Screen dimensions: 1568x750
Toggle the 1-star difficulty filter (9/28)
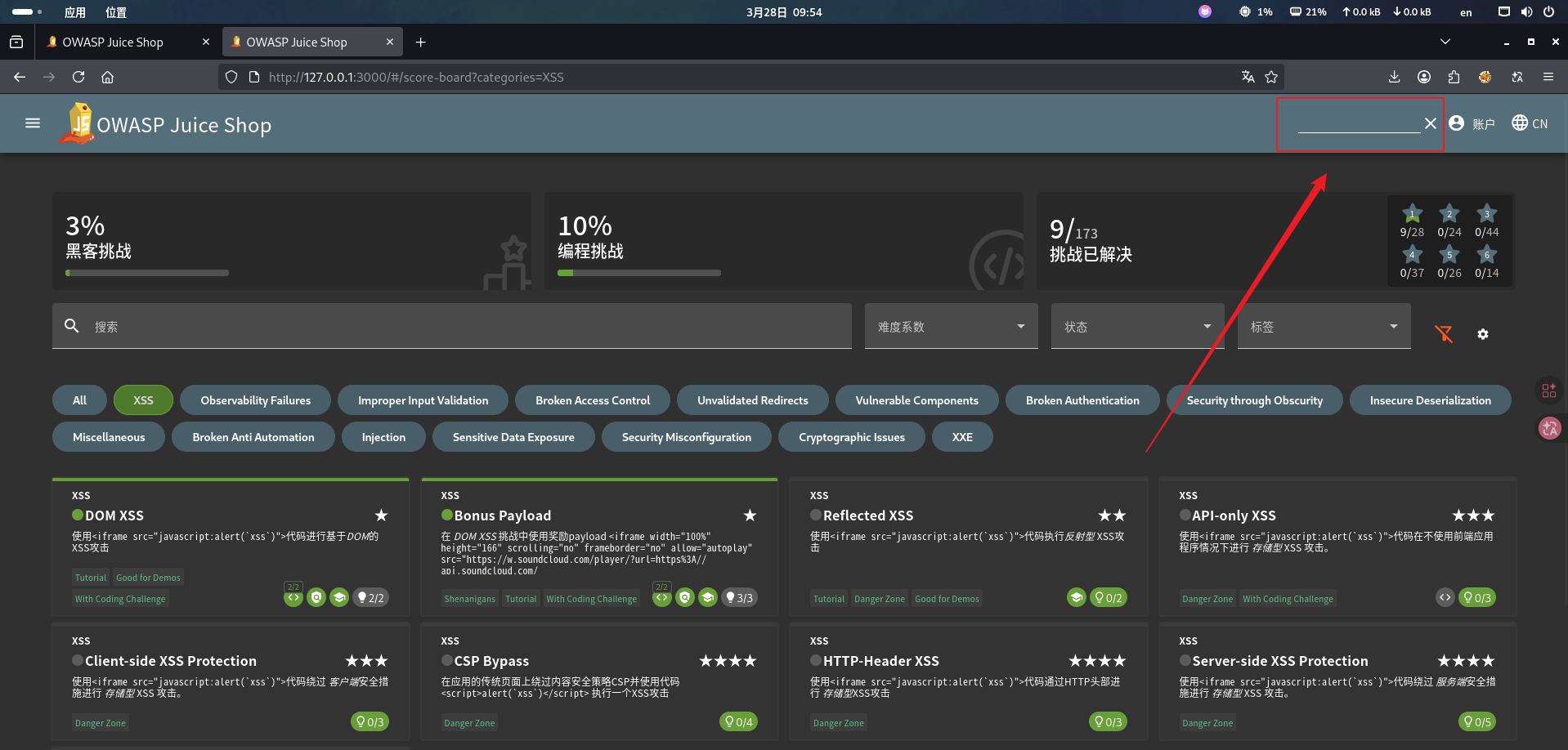click(x=1412, y=221)
